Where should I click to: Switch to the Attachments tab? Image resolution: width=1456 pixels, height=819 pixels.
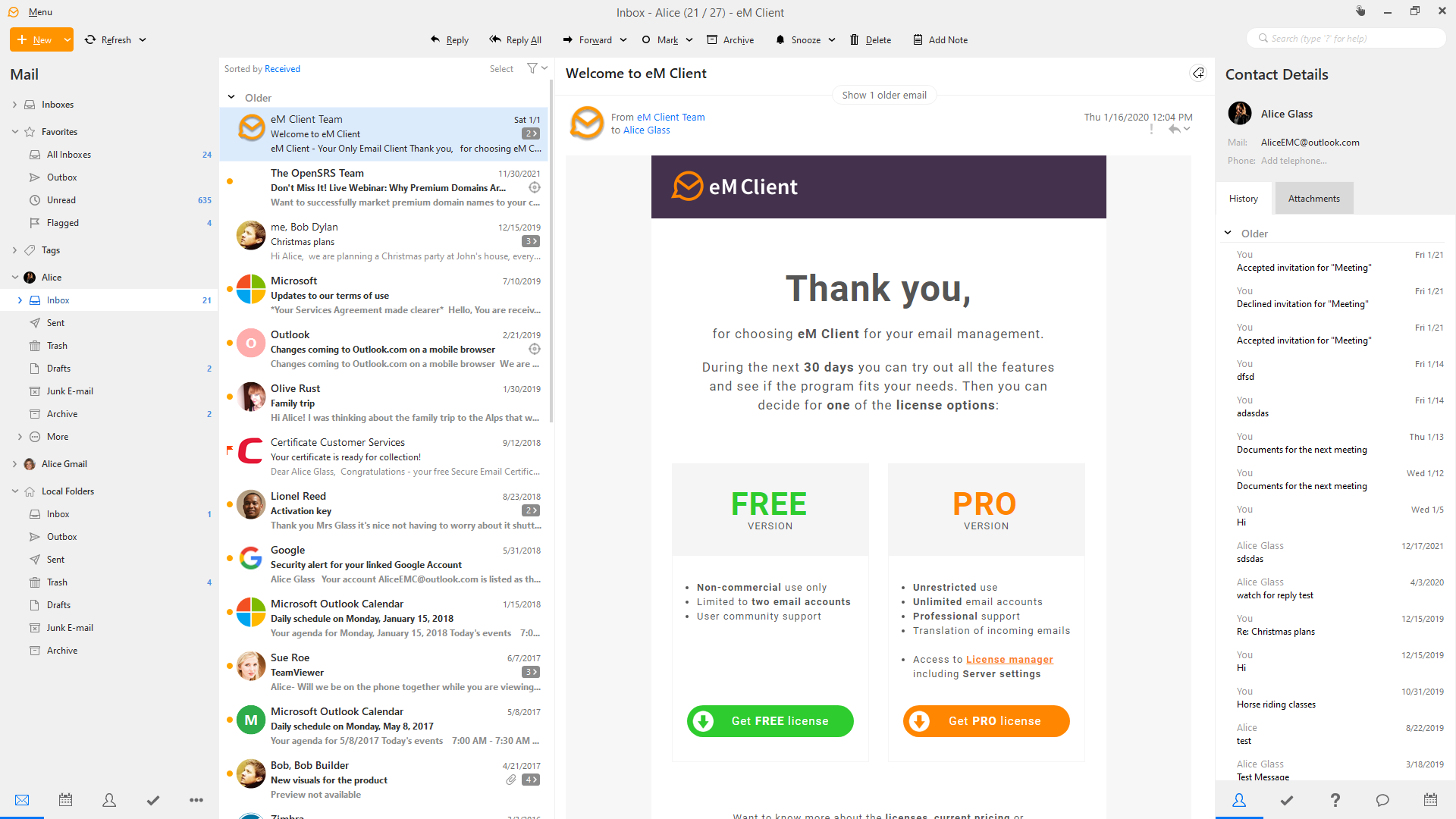tap(1313, 199)
